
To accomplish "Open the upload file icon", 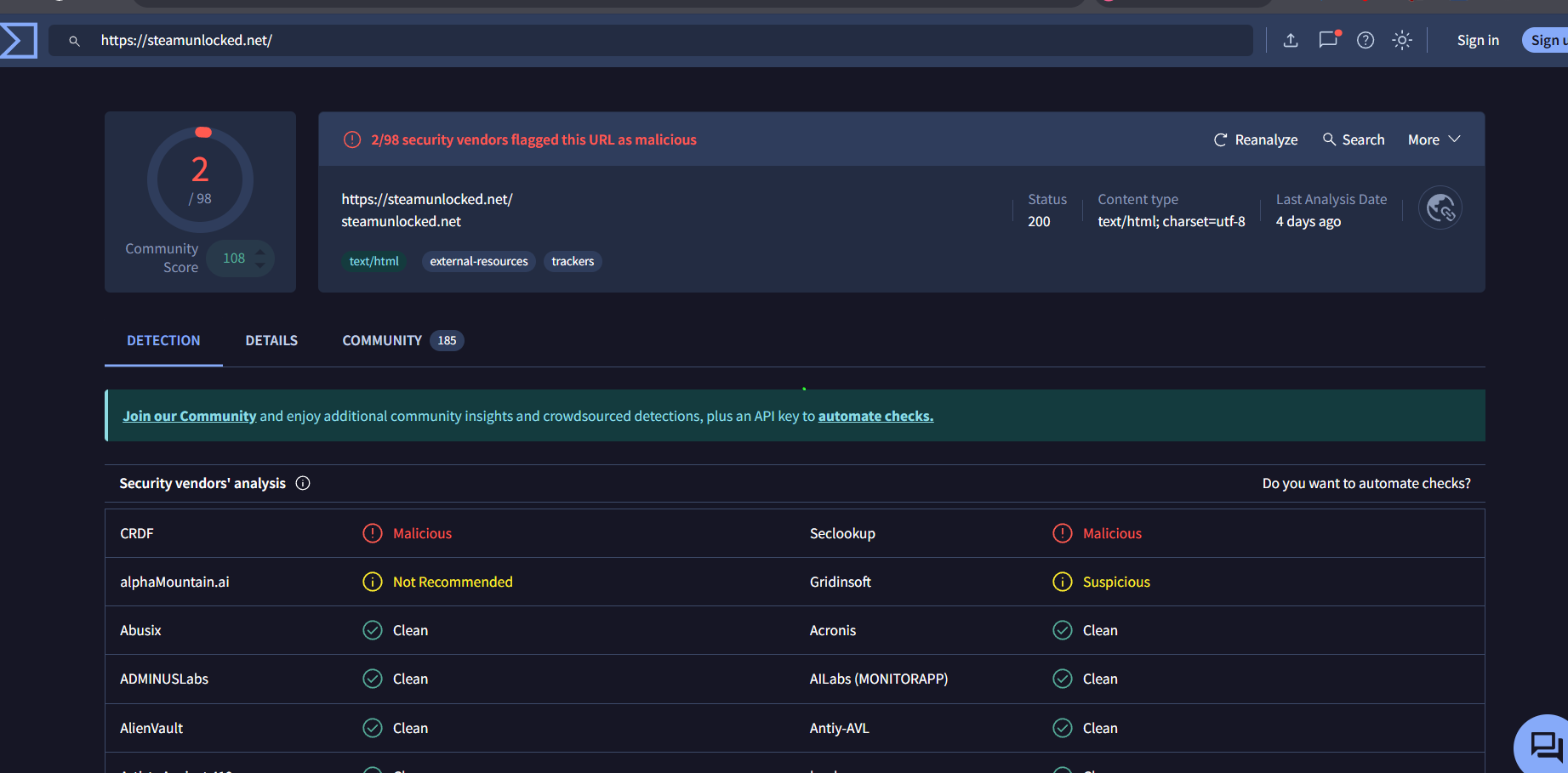I will pos(1291,40).
